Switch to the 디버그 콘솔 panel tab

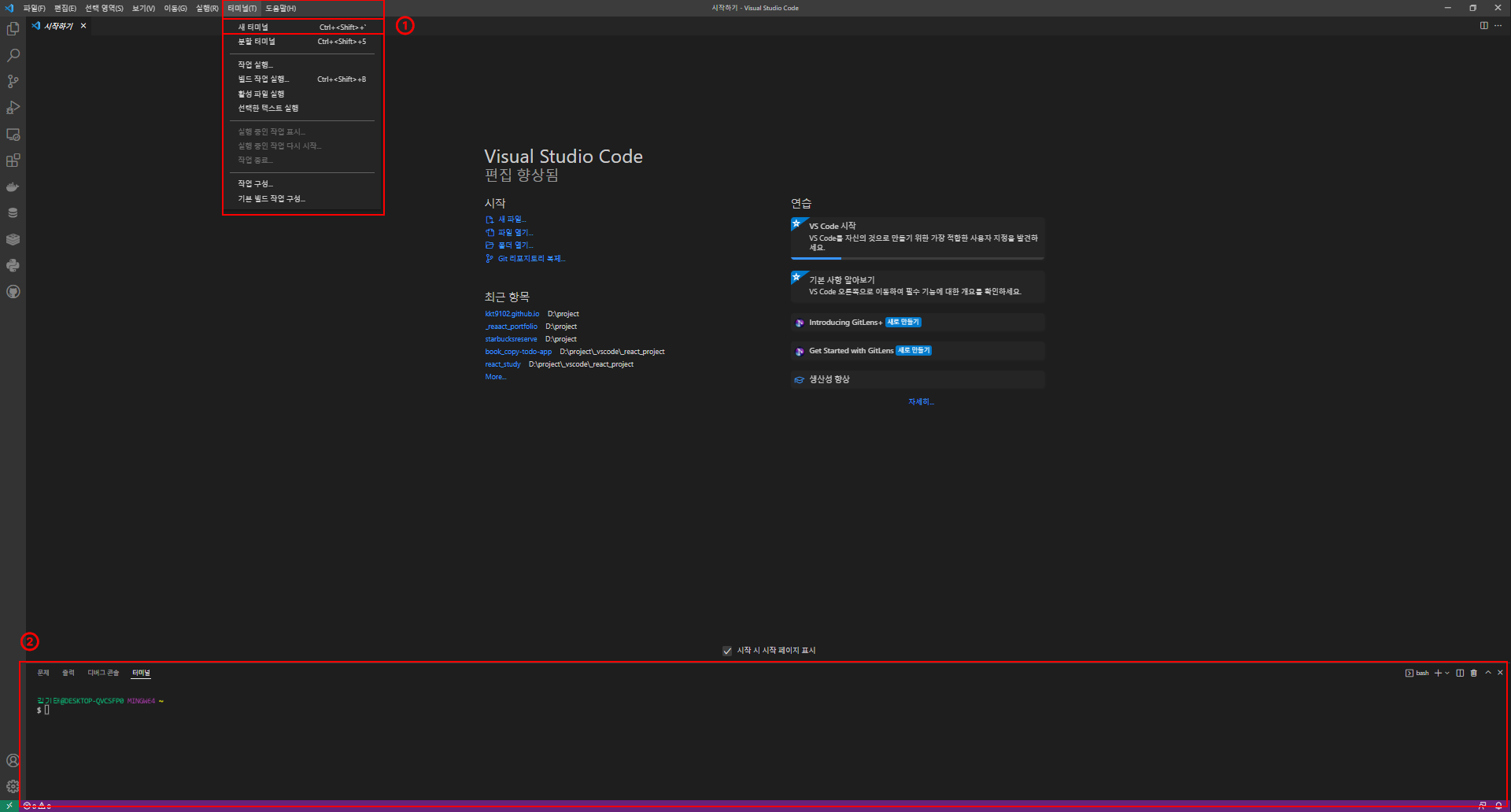click(x=103, y=673)
